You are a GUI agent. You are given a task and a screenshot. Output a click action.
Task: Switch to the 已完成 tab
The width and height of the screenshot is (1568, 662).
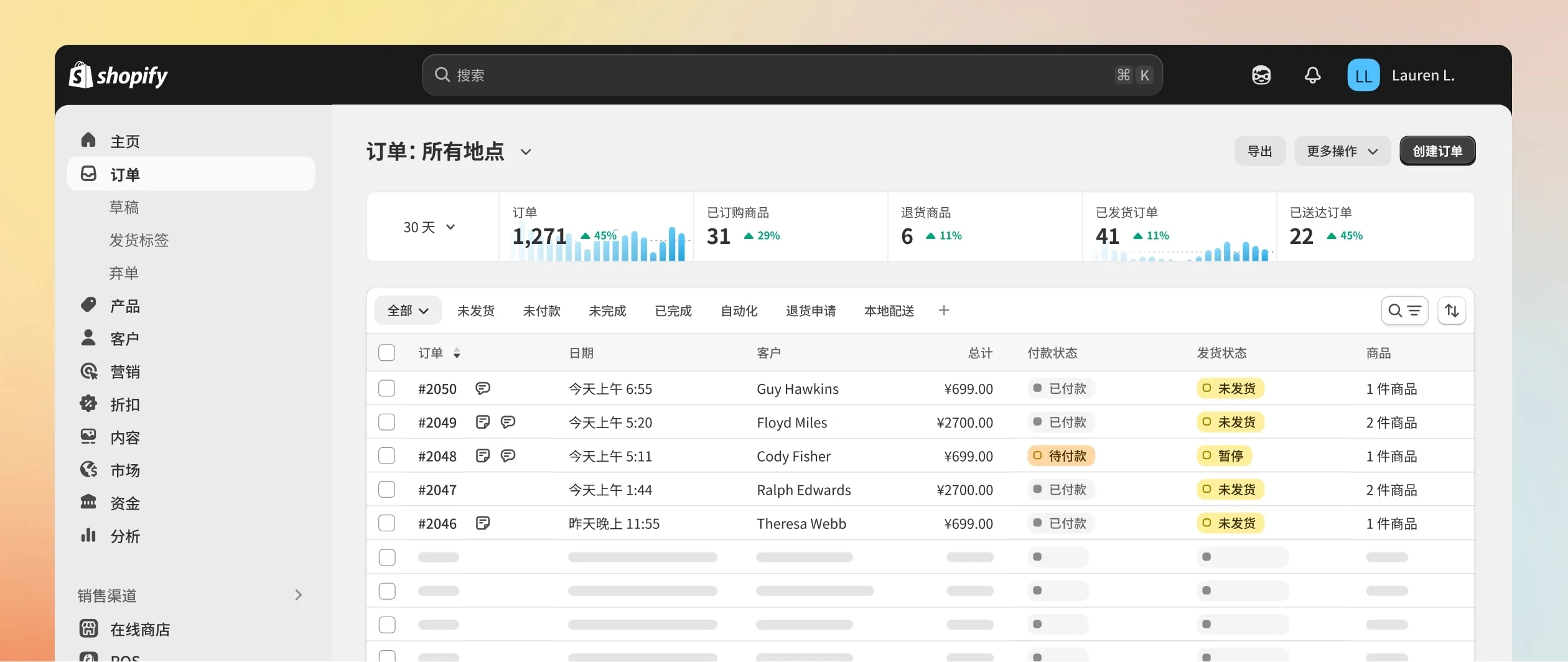pyautogui.click(x=673, y=310)
